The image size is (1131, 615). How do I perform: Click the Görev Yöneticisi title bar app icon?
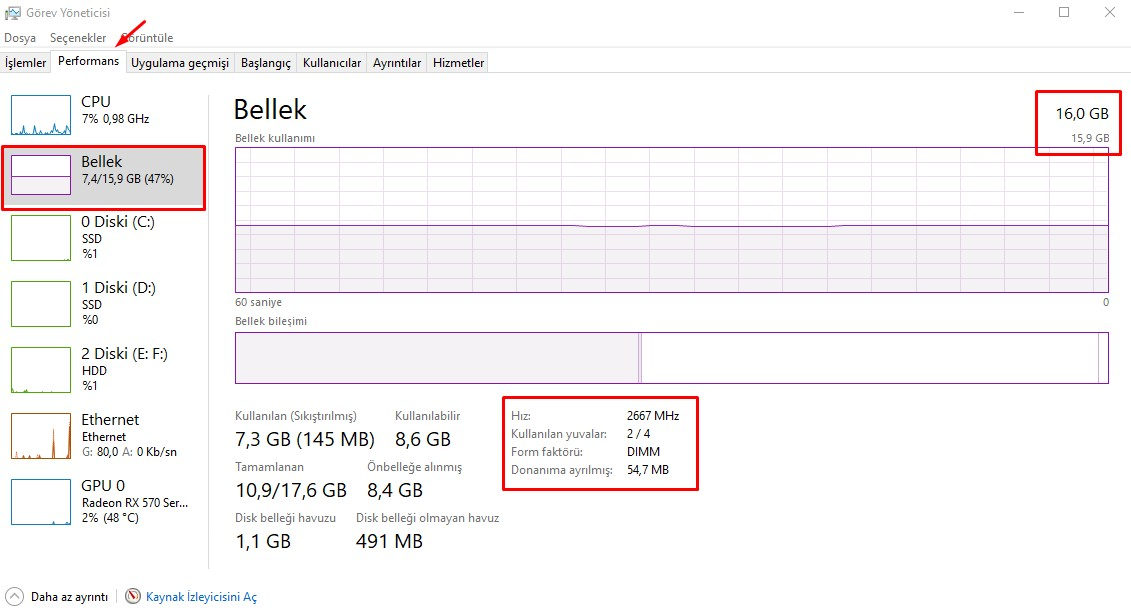pos(13,13)
